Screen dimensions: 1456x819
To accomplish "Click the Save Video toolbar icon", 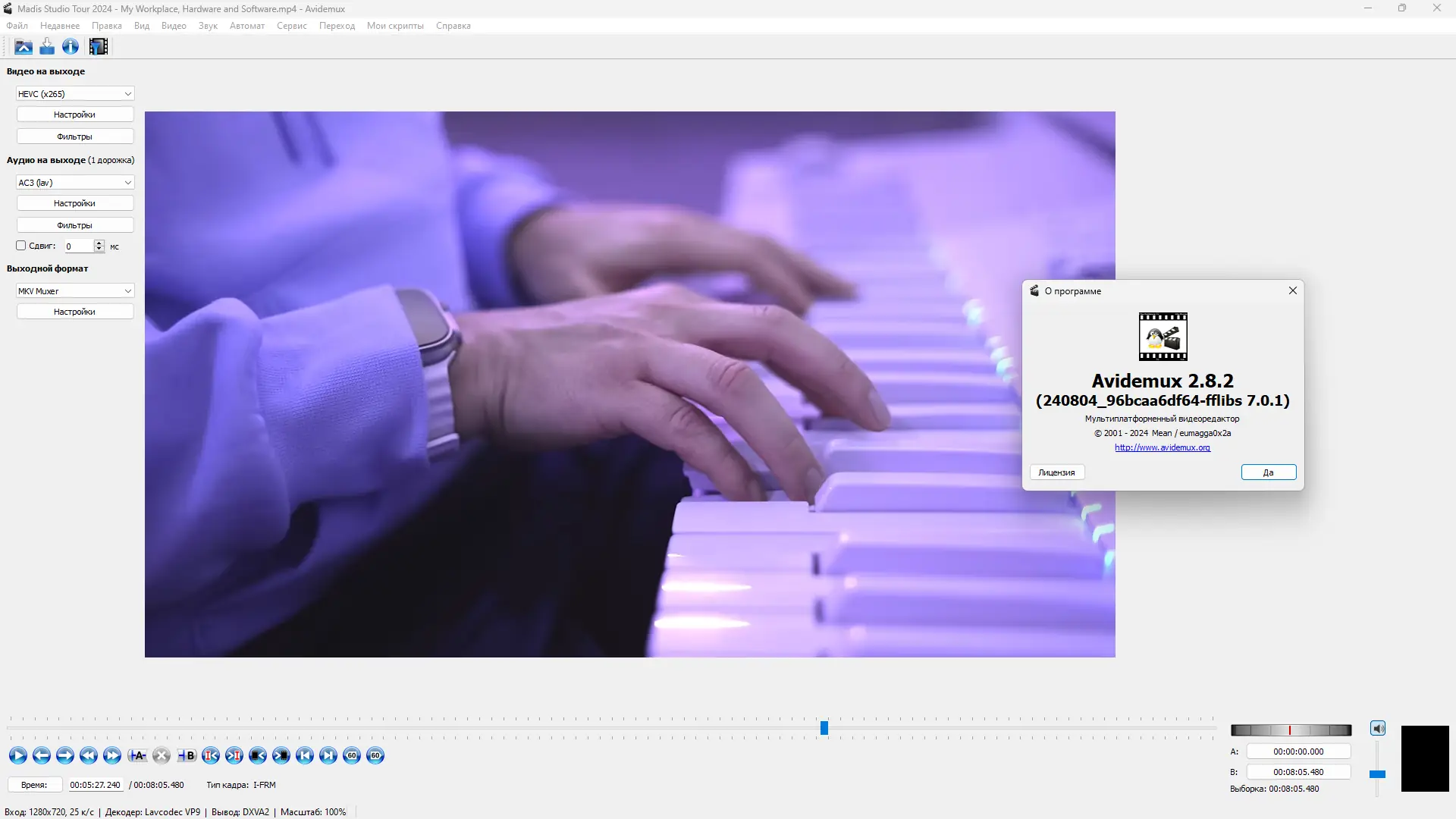I will coord(47,47).
